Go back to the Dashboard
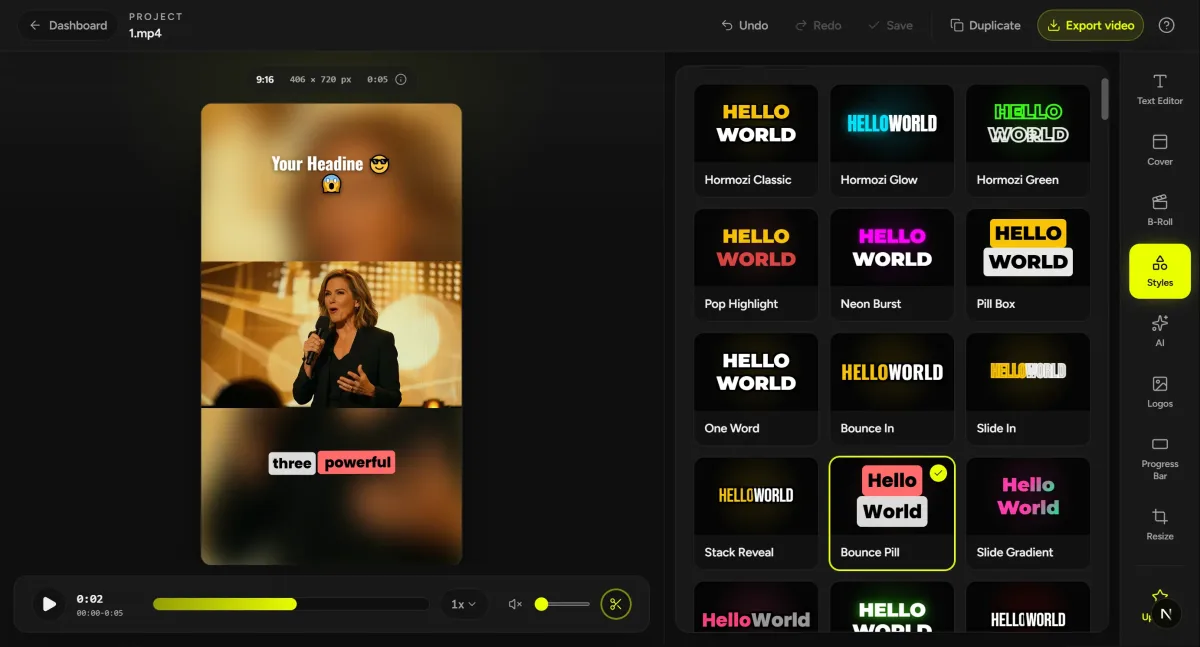The image size is (1200, 647). (x=67, y=25)
